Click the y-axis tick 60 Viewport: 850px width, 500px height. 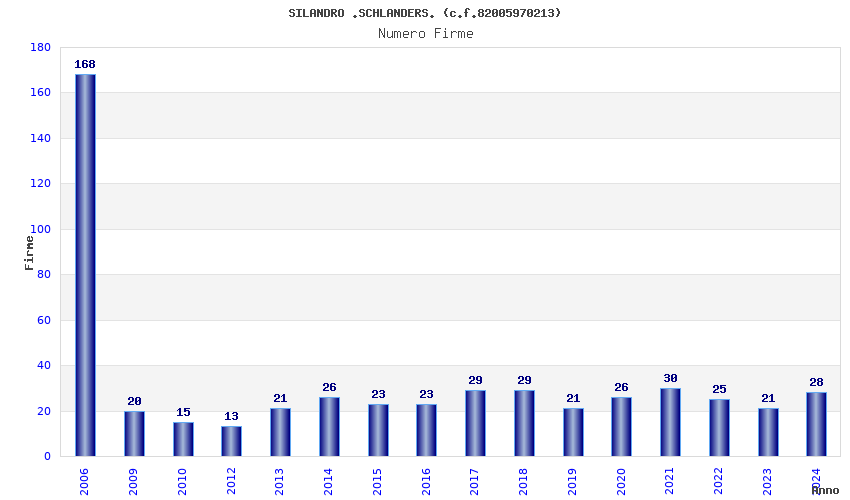tap(44, 320)
